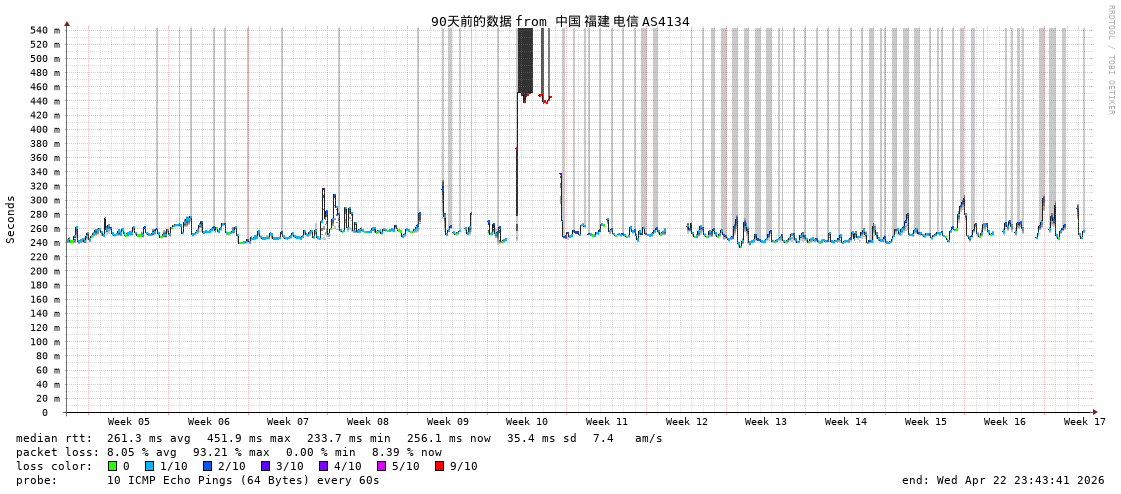
Task: Click the vertical Seconds axis title
Action: click(11, 219)
